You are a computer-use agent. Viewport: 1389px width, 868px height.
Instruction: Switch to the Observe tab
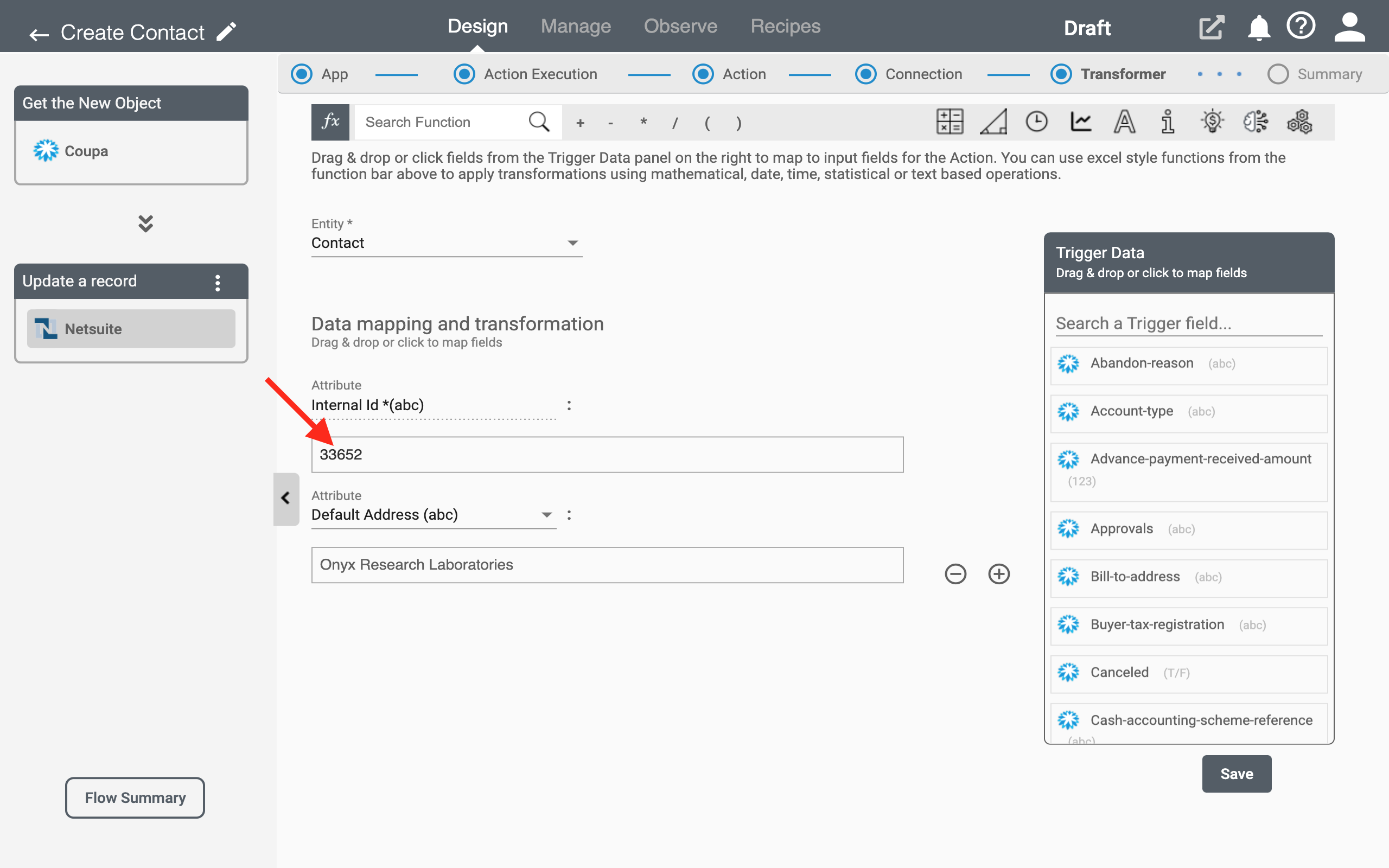click(681, 27)
